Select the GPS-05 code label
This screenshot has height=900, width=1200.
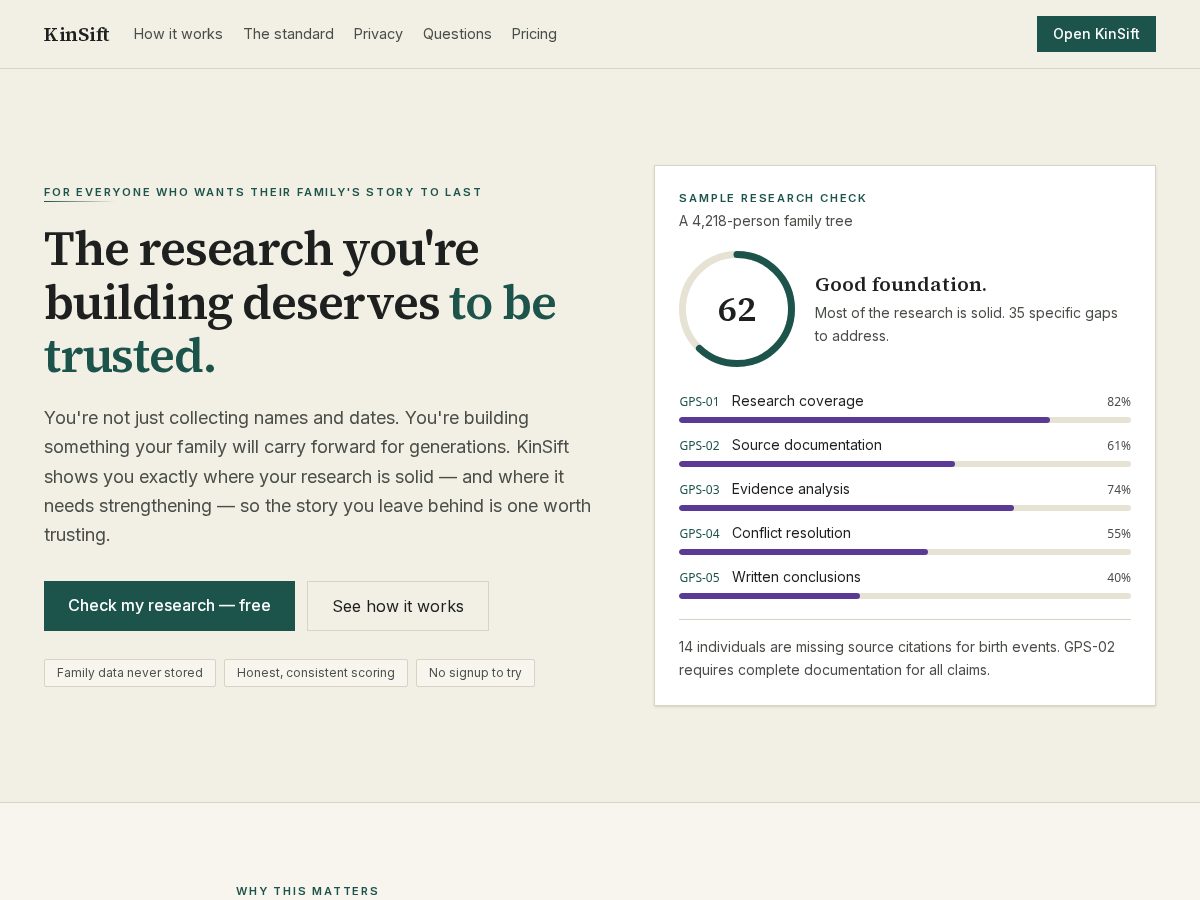click(699, 578)
